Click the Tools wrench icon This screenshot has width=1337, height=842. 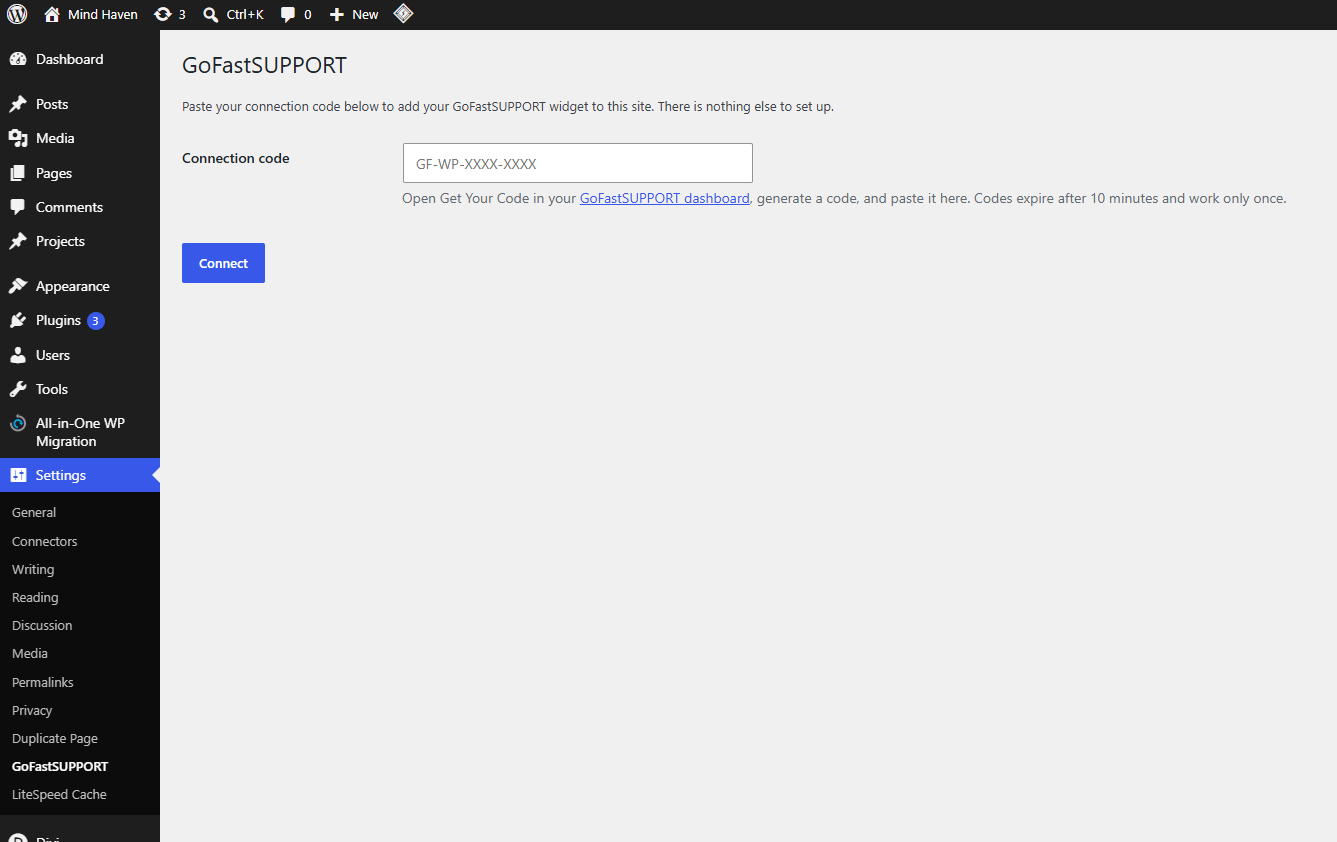click(x=18, y=389)
